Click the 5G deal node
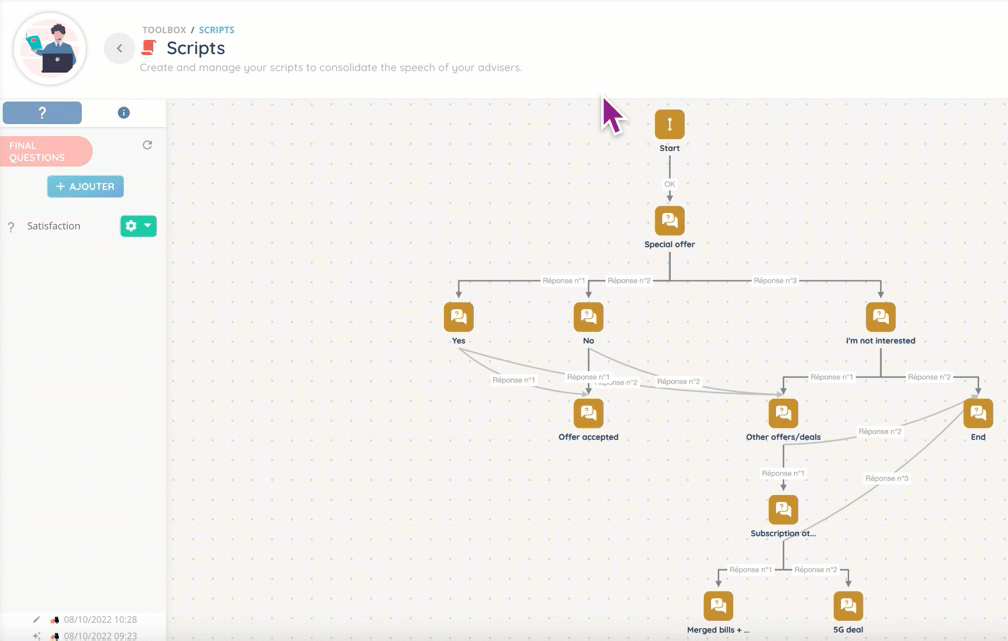This screenshot has height=641, width=1008. coord(848,606)
